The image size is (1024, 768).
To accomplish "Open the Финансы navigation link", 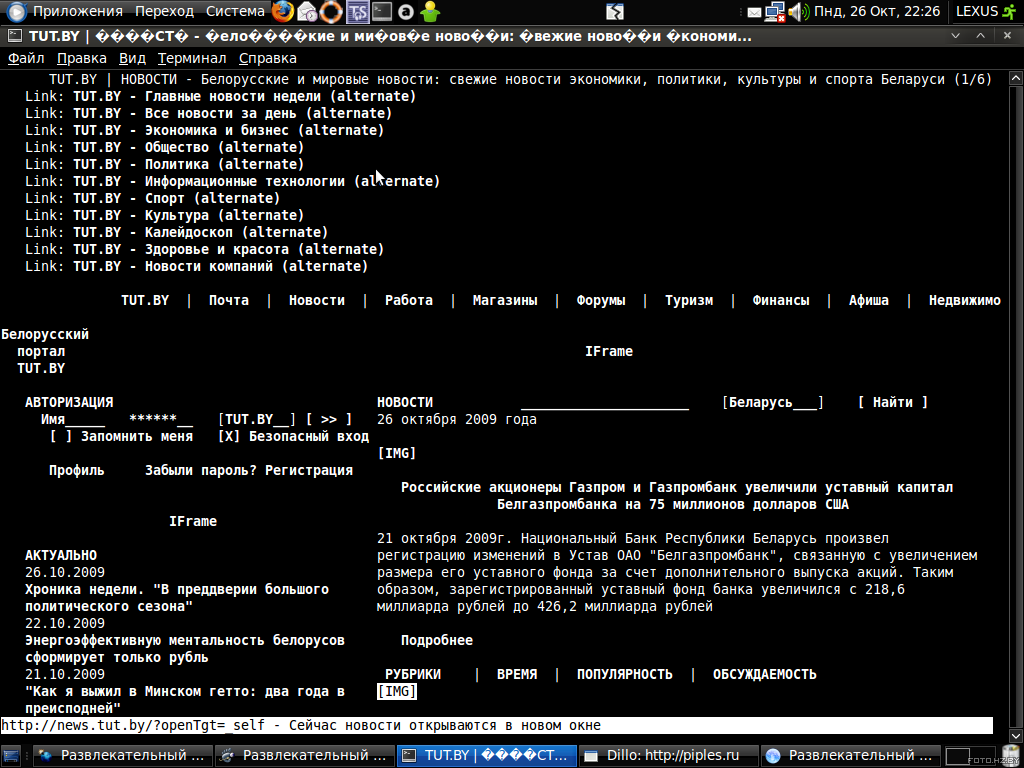I will tap(781, 300).
